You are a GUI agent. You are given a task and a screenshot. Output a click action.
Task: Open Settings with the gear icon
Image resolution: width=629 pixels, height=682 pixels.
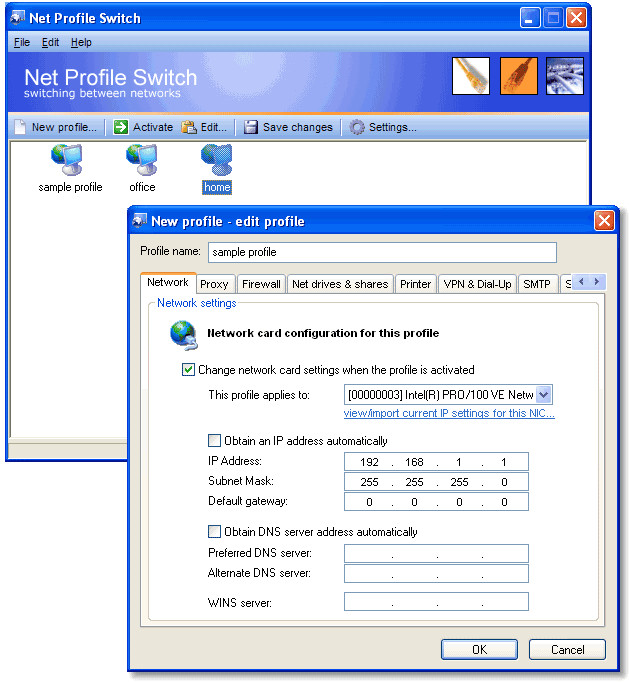pos(383,127)
